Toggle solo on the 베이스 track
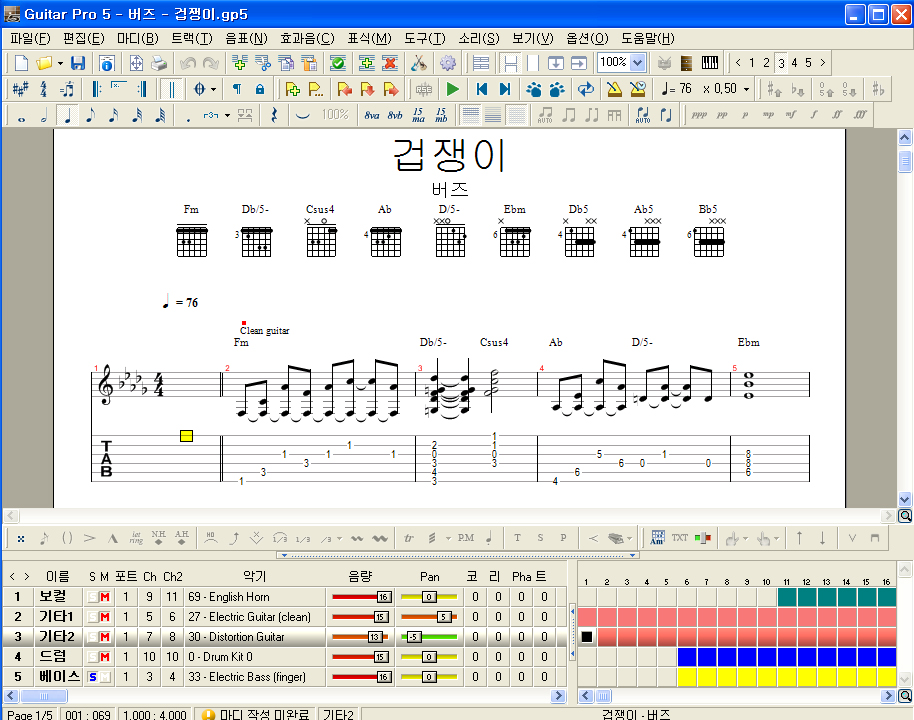Image resolution: width=914 pixels, height=720 pixels. pos(93,677)
